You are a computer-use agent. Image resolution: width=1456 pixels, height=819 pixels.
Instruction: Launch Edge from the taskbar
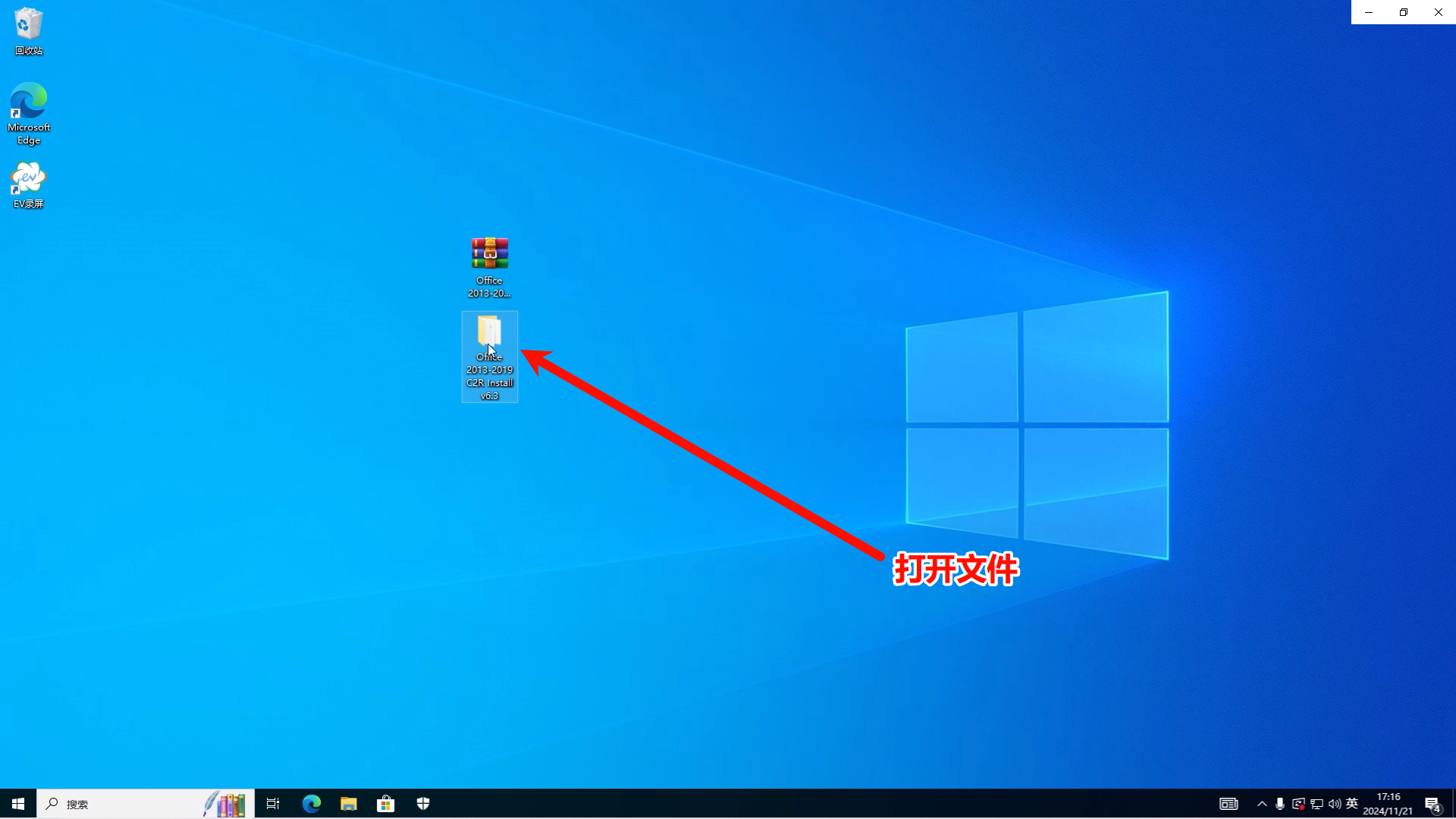pos(312,804)
